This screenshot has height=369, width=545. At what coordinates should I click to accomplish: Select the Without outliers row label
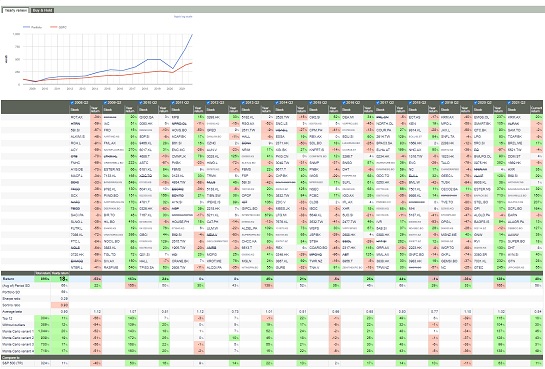click(13, 325)
